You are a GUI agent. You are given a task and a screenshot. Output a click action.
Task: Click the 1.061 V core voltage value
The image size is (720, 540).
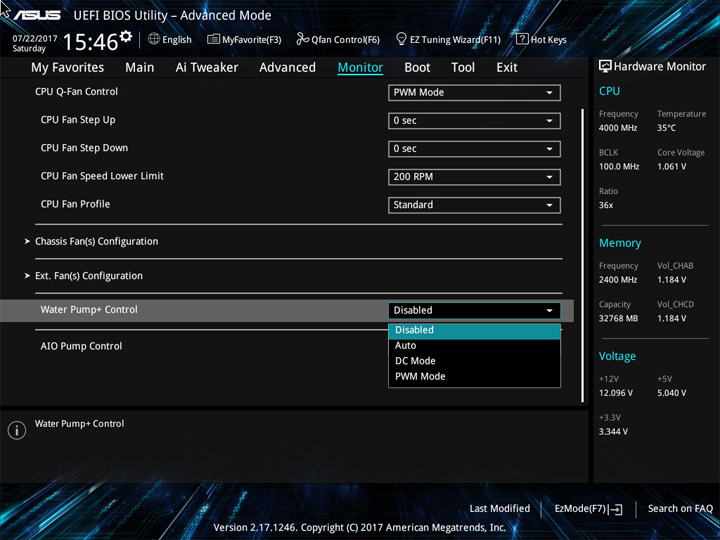(671, 167)
